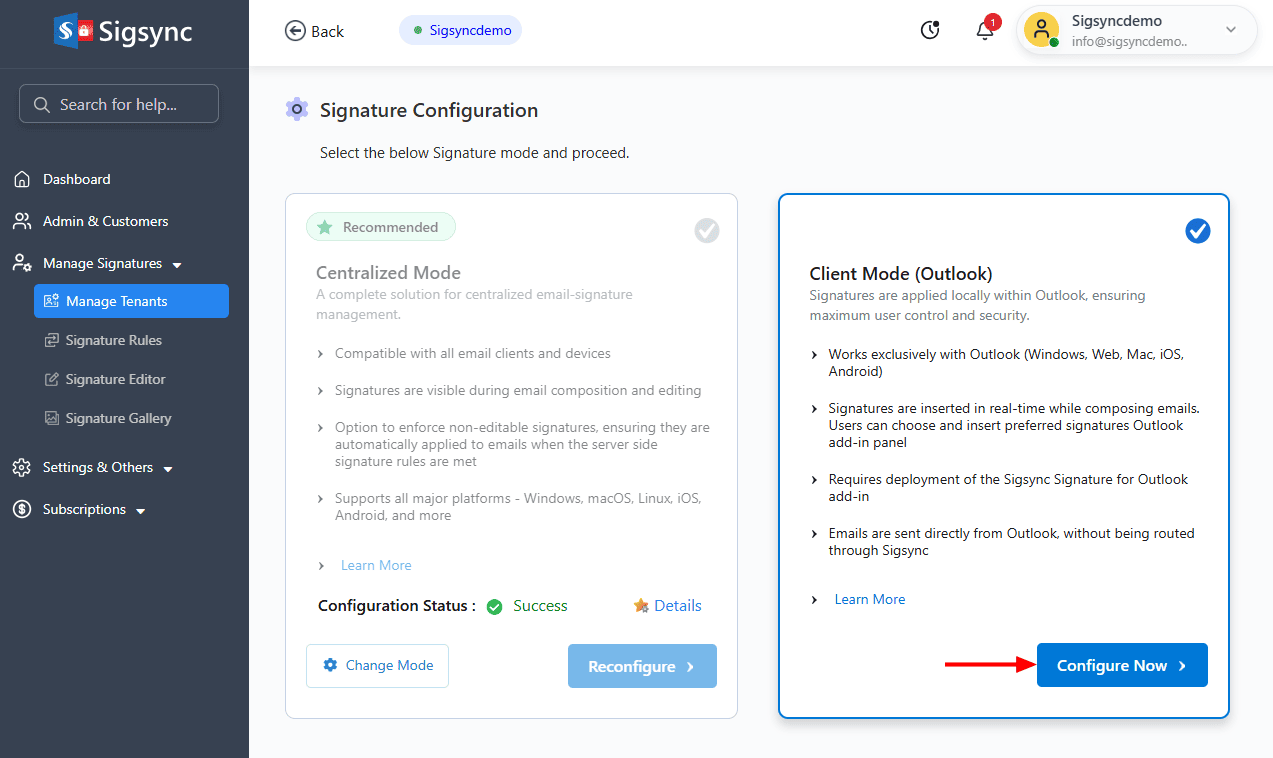This screenshot has width=1273, height=758.
Task: Open the Details link for configuration status
Action: 677,606
